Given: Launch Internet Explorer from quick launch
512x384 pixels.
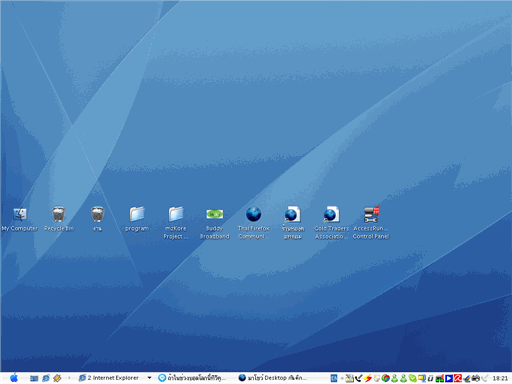Looking at the screenshot, I should pos(46,378).
